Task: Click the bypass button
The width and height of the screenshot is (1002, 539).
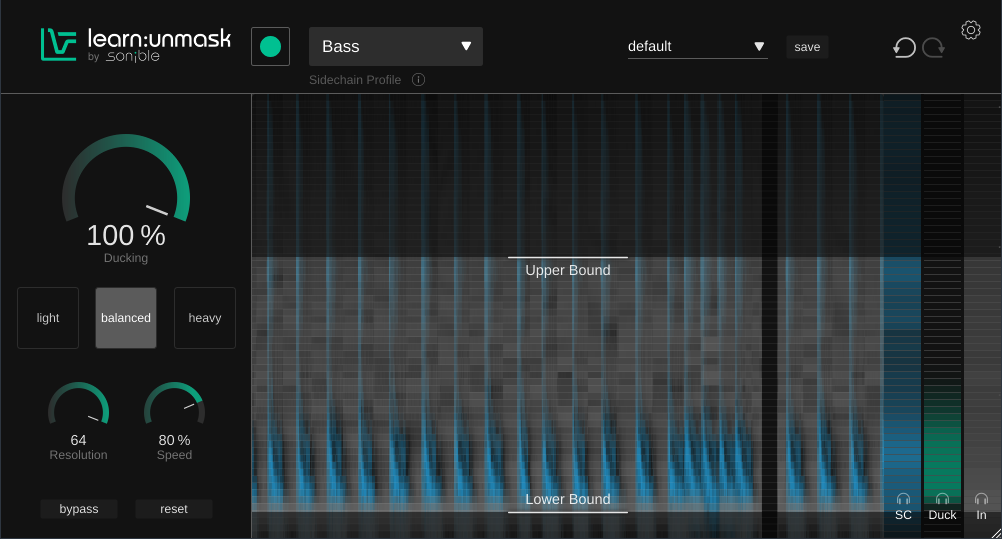Action: coord(79,509)
